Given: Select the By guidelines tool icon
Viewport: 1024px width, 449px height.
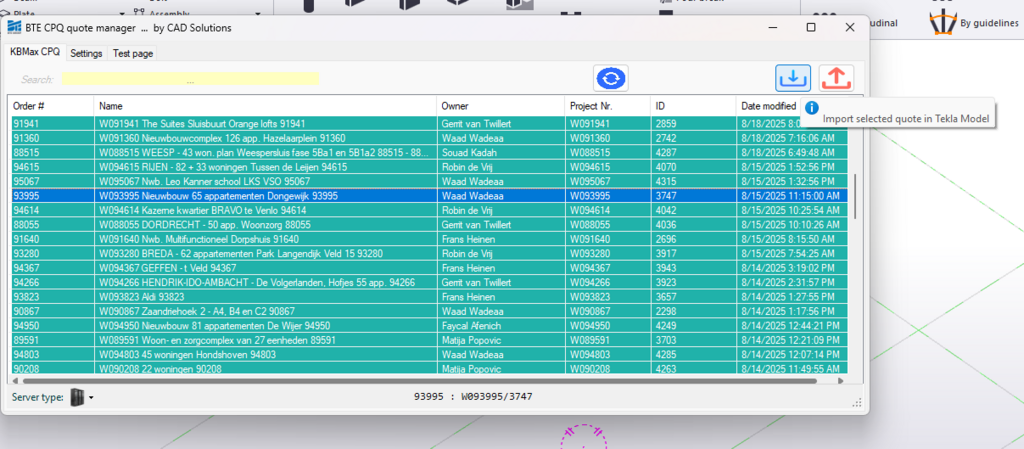Looking at the screenshot, I should (942, 22).
